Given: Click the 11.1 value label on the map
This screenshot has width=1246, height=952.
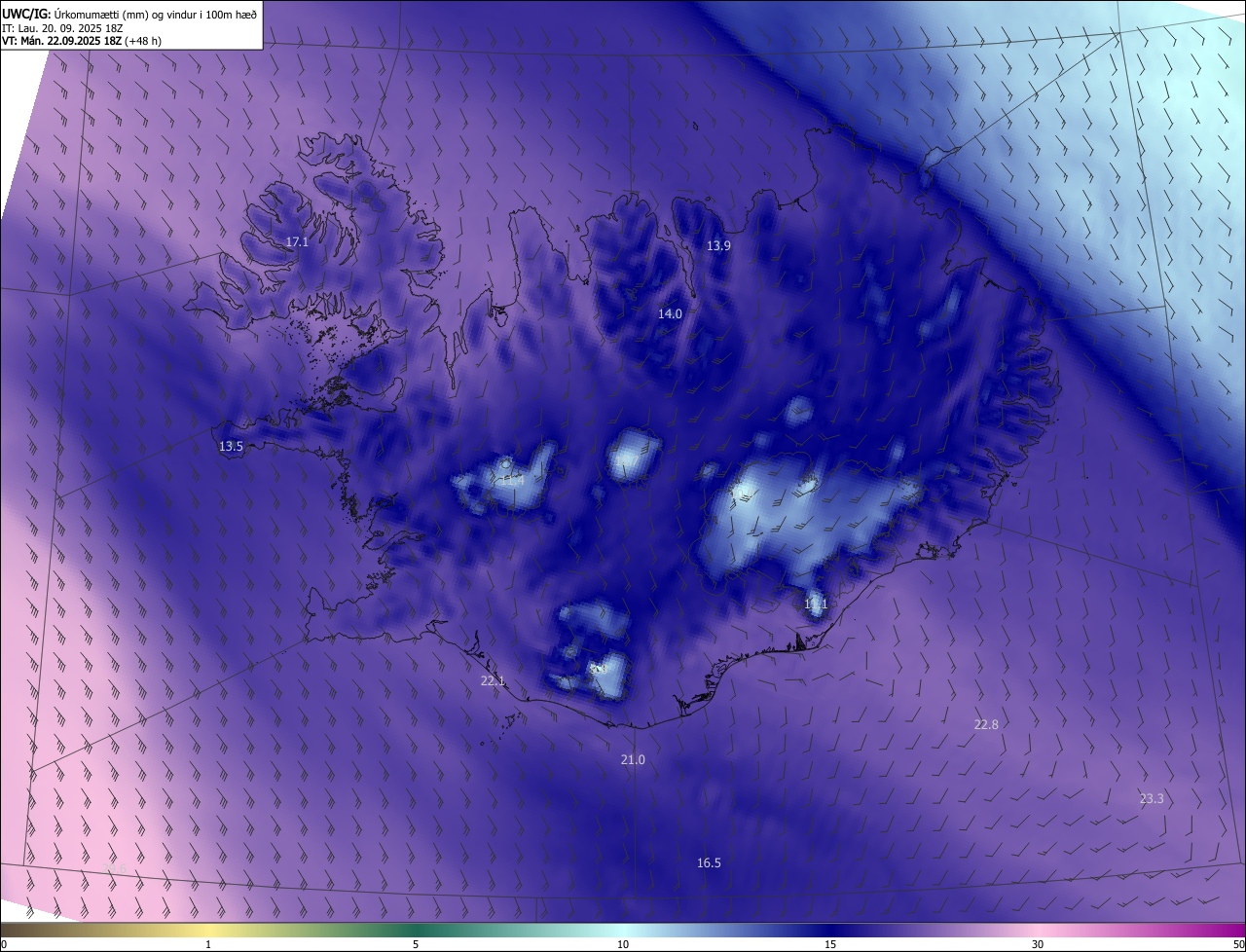Looking at the screenshot, I should coord(816,604).
